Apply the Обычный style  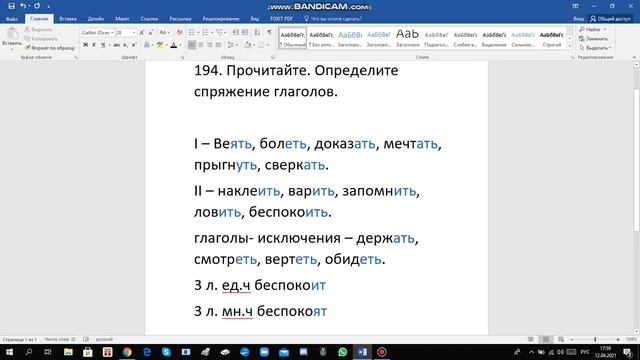tap(293, 38)
